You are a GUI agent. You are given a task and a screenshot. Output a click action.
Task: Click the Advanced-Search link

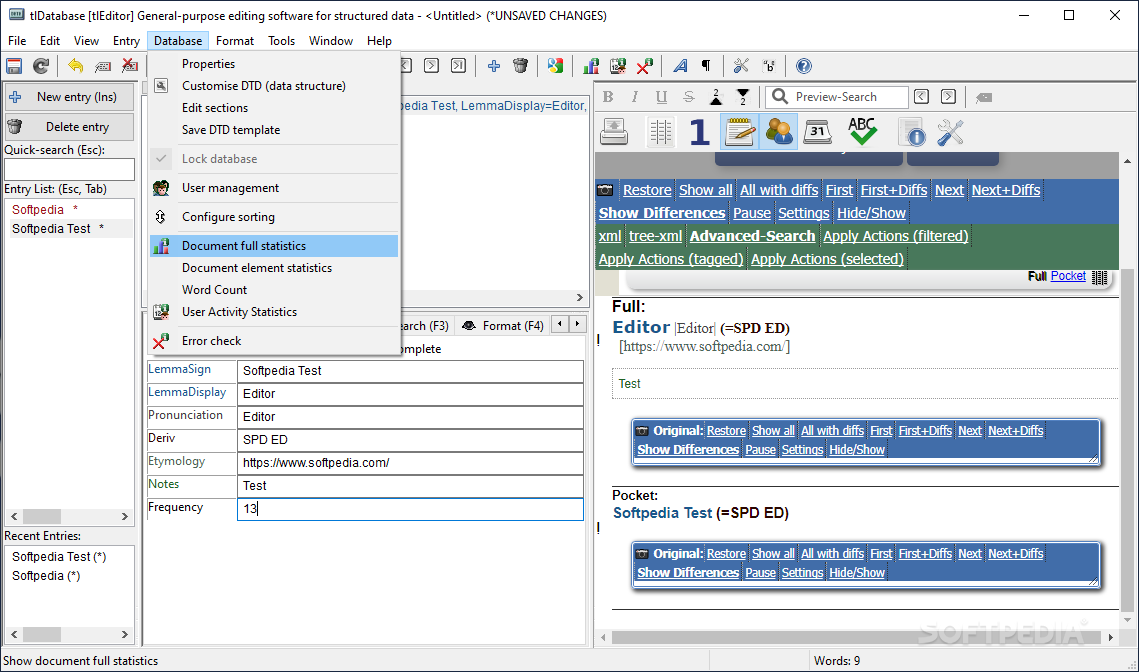752,236
